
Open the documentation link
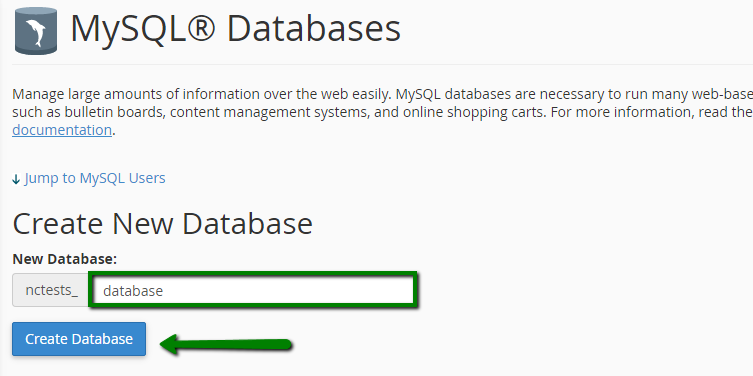coord(62,130)
